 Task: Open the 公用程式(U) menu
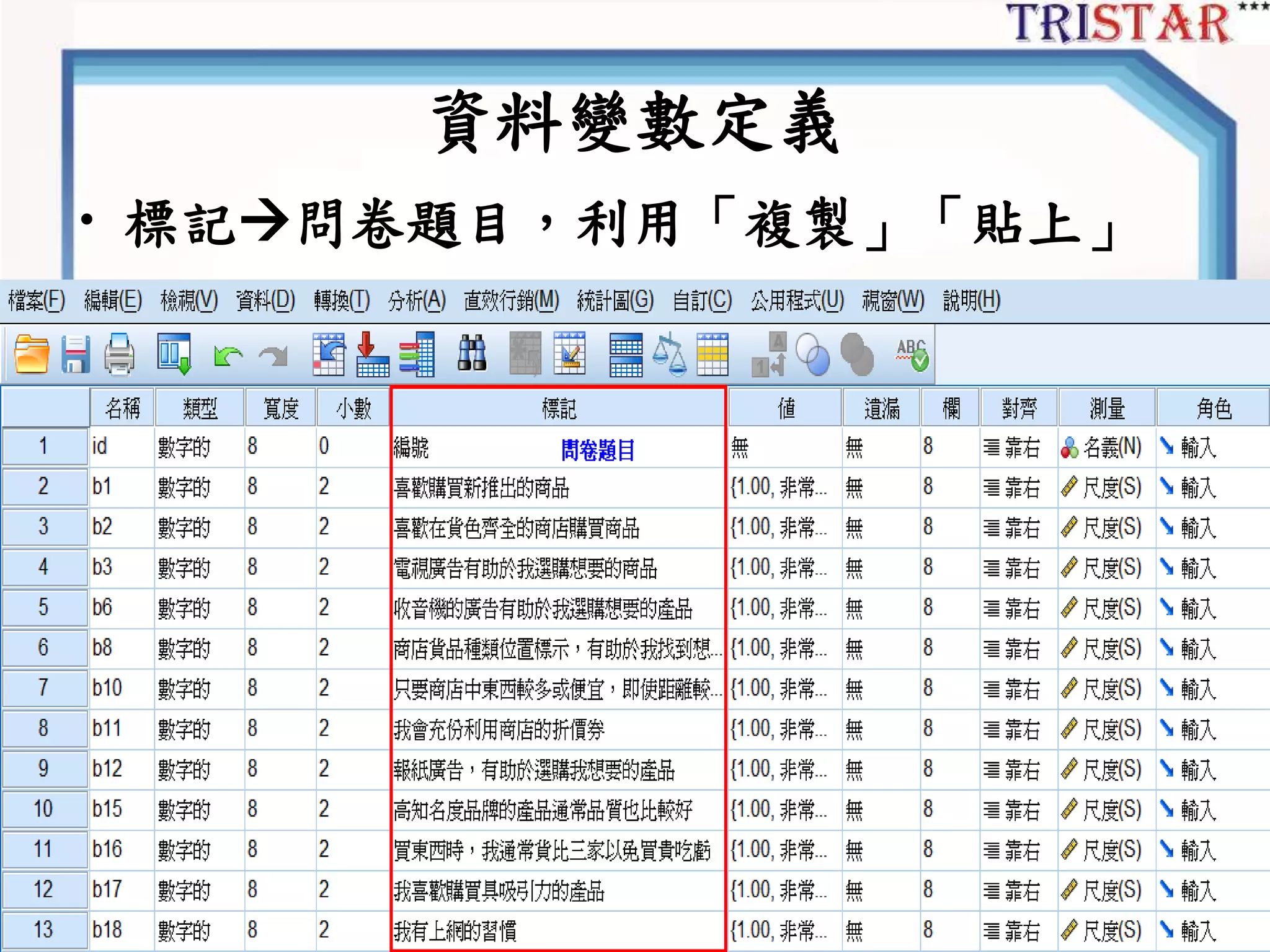[797, 301]
